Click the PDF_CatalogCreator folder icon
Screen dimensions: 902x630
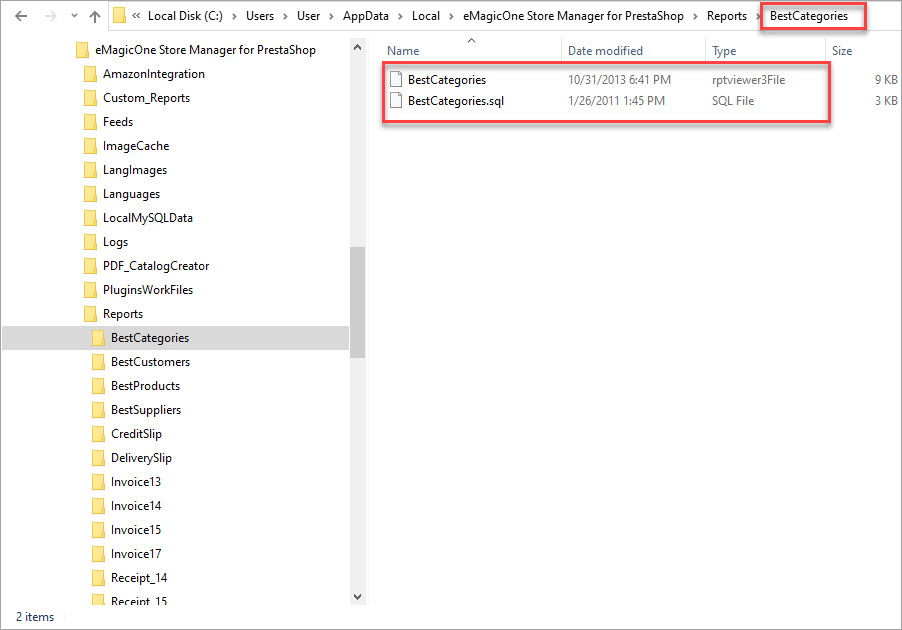click(90, 266)
